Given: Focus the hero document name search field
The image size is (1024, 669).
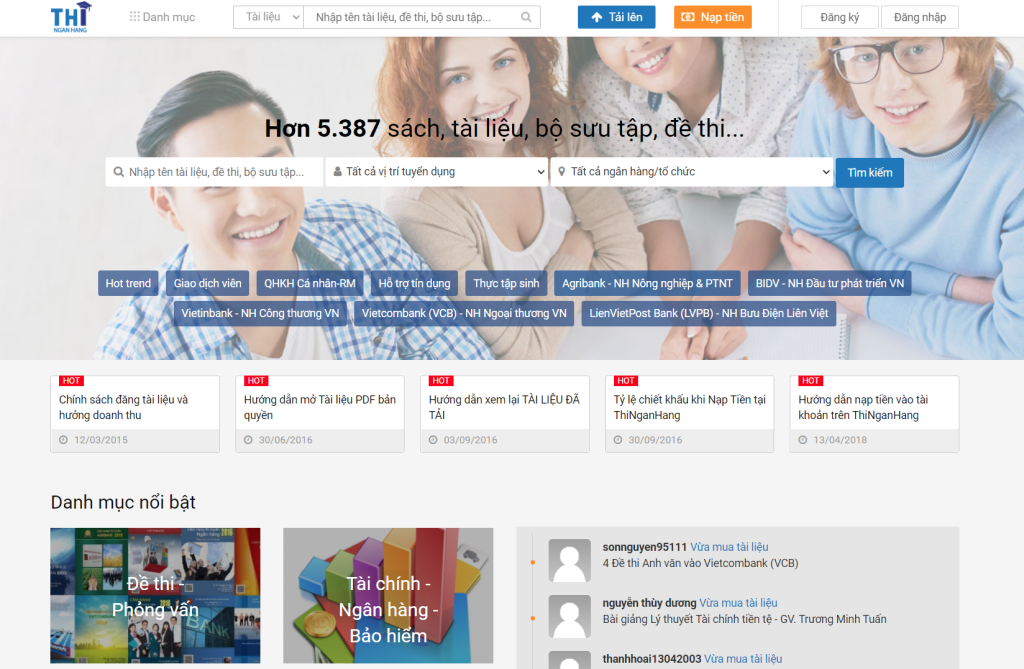Looking at the screenshot, I should tap(214, 172).
